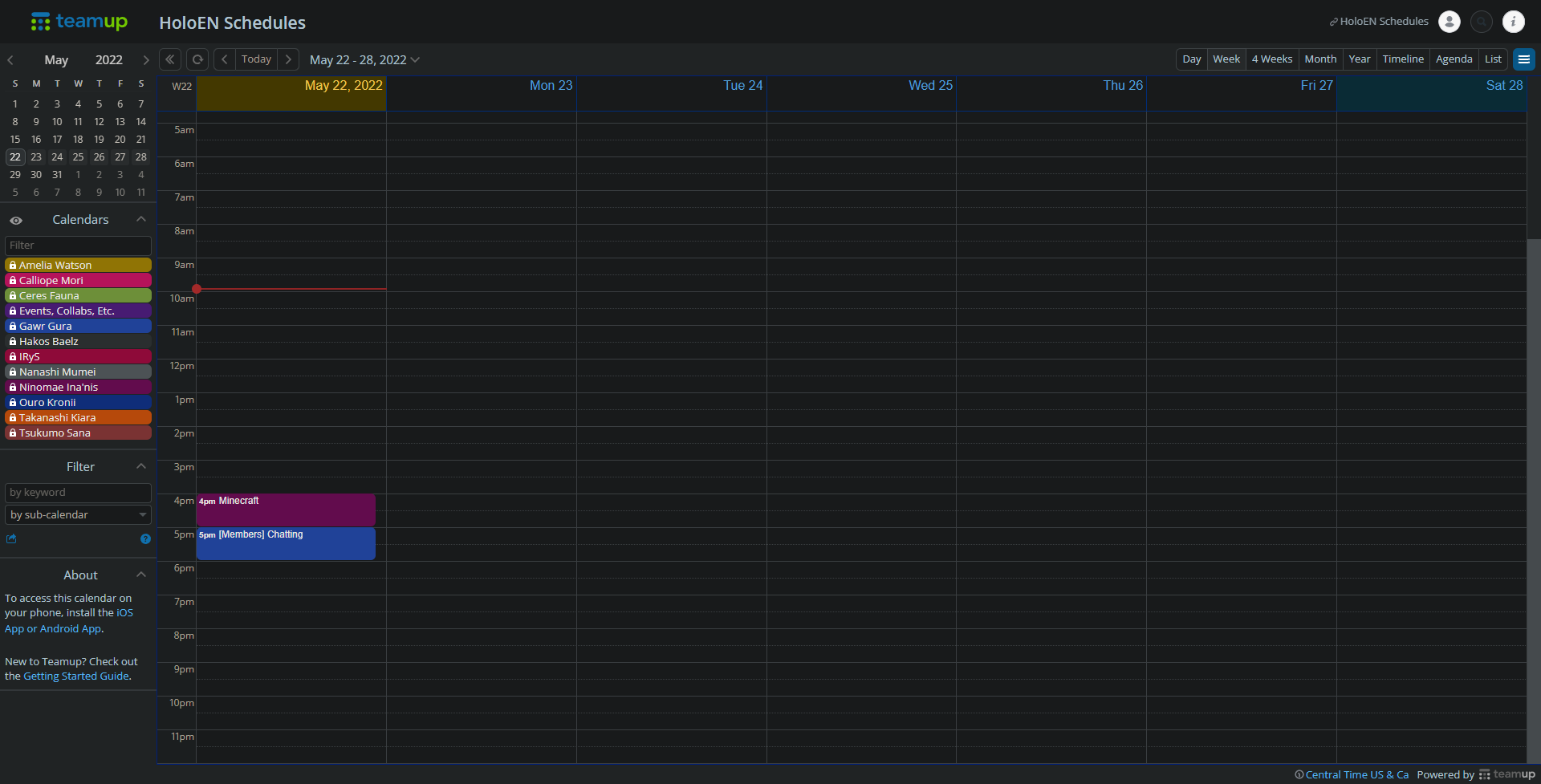The width and height of the screenshot is (1541, 784).
Task: Click the Teamup logo in the header
Action: (79, 22)
